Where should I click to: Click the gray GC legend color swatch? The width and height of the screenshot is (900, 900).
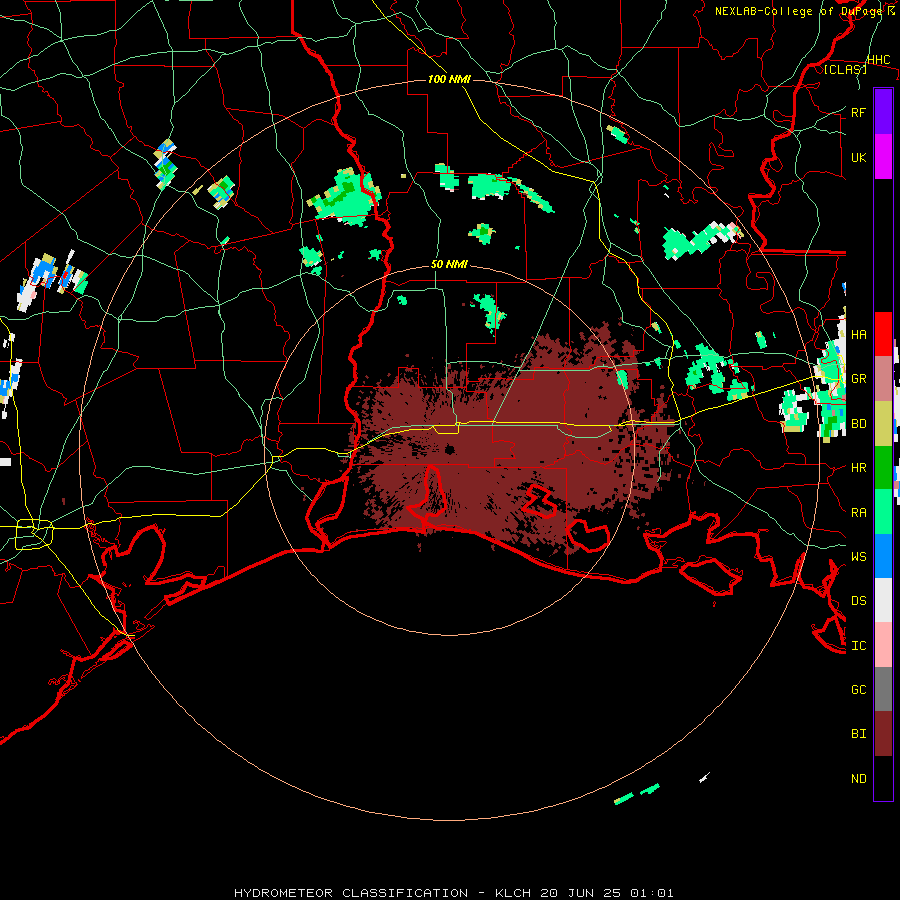883,689
